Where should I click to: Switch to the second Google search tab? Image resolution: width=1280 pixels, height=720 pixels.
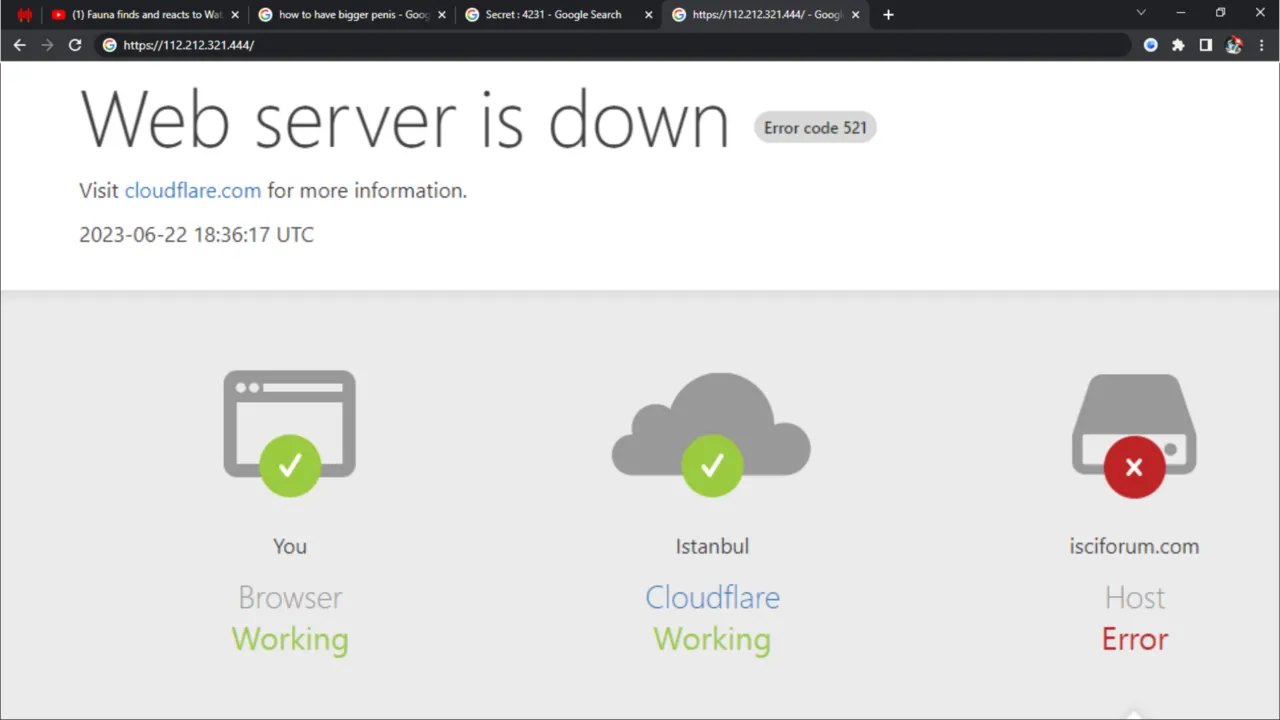click(x=352, y=15)
